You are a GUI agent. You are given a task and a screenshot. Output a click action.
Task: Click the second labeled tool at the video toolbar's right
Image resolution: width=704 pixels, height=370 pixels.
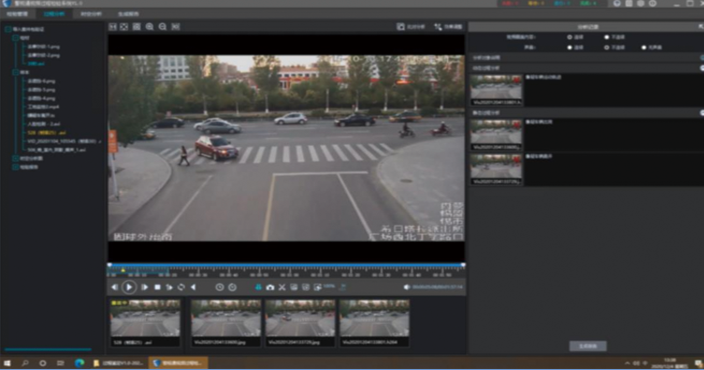[x=448, y=27]
